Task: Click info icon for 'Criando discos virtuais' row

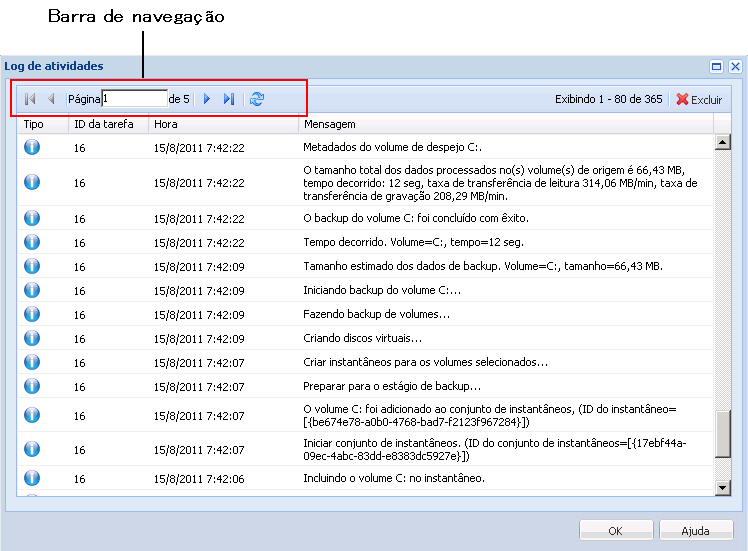Action: pos(32,338)
